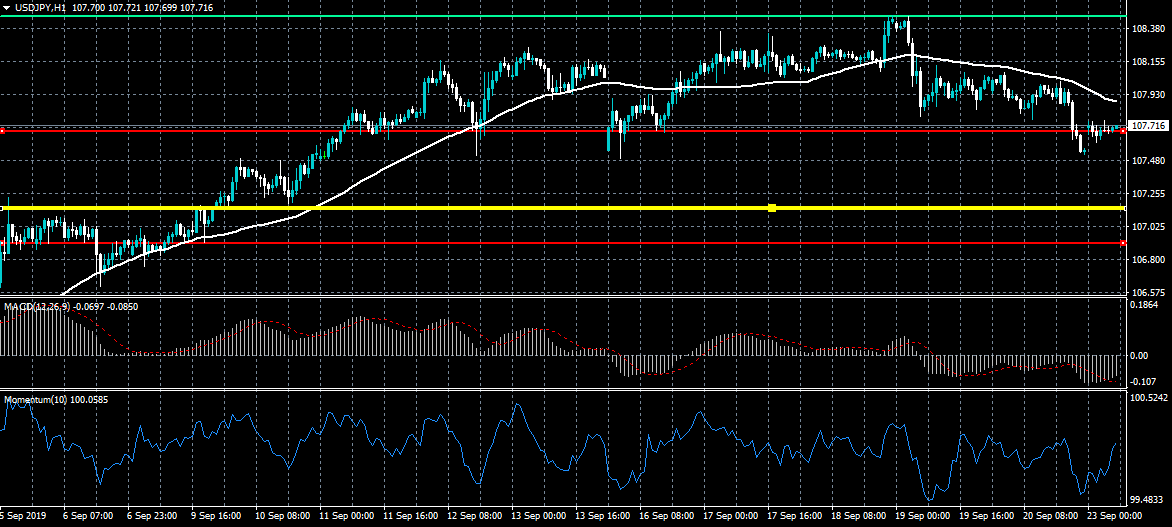
Task: Click the 10 Sep 08:00 time label
Action: click(x=283, y=516)
